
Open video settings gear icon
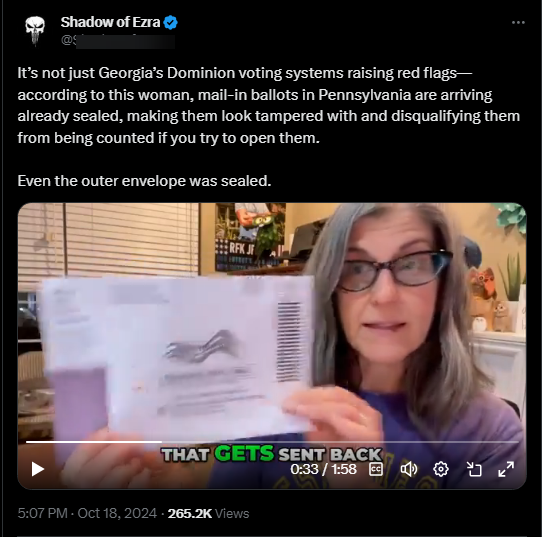click(441, 469)
